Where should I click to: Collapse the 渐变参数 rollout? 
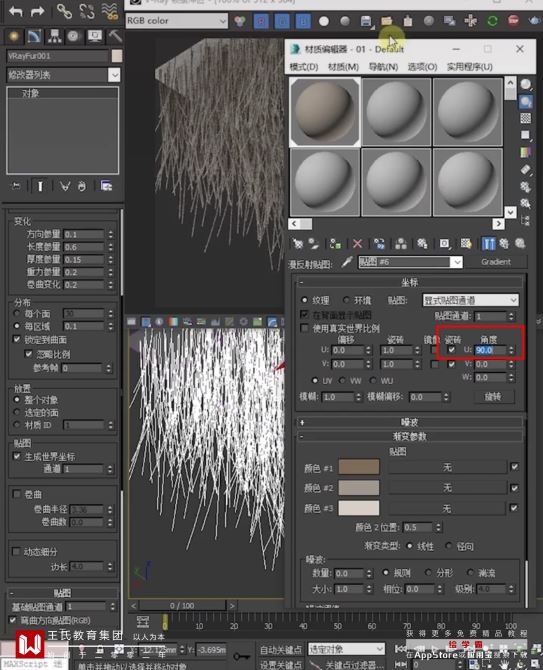(409, 436)
